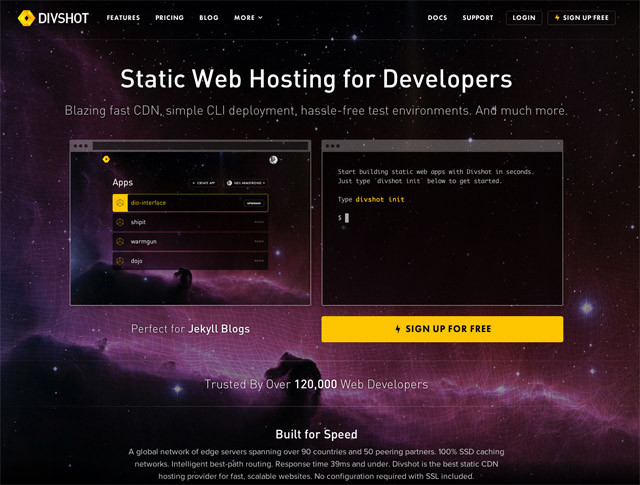
Task: Open the Docs page
Action: 437,18
